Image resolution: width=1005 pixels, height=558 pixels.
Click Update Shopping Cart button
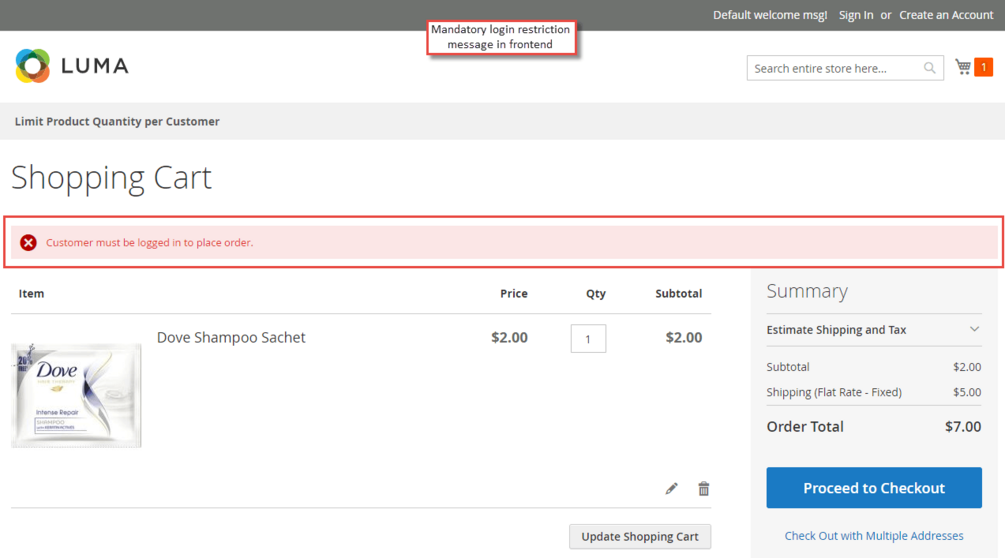[x=640, y=536]
